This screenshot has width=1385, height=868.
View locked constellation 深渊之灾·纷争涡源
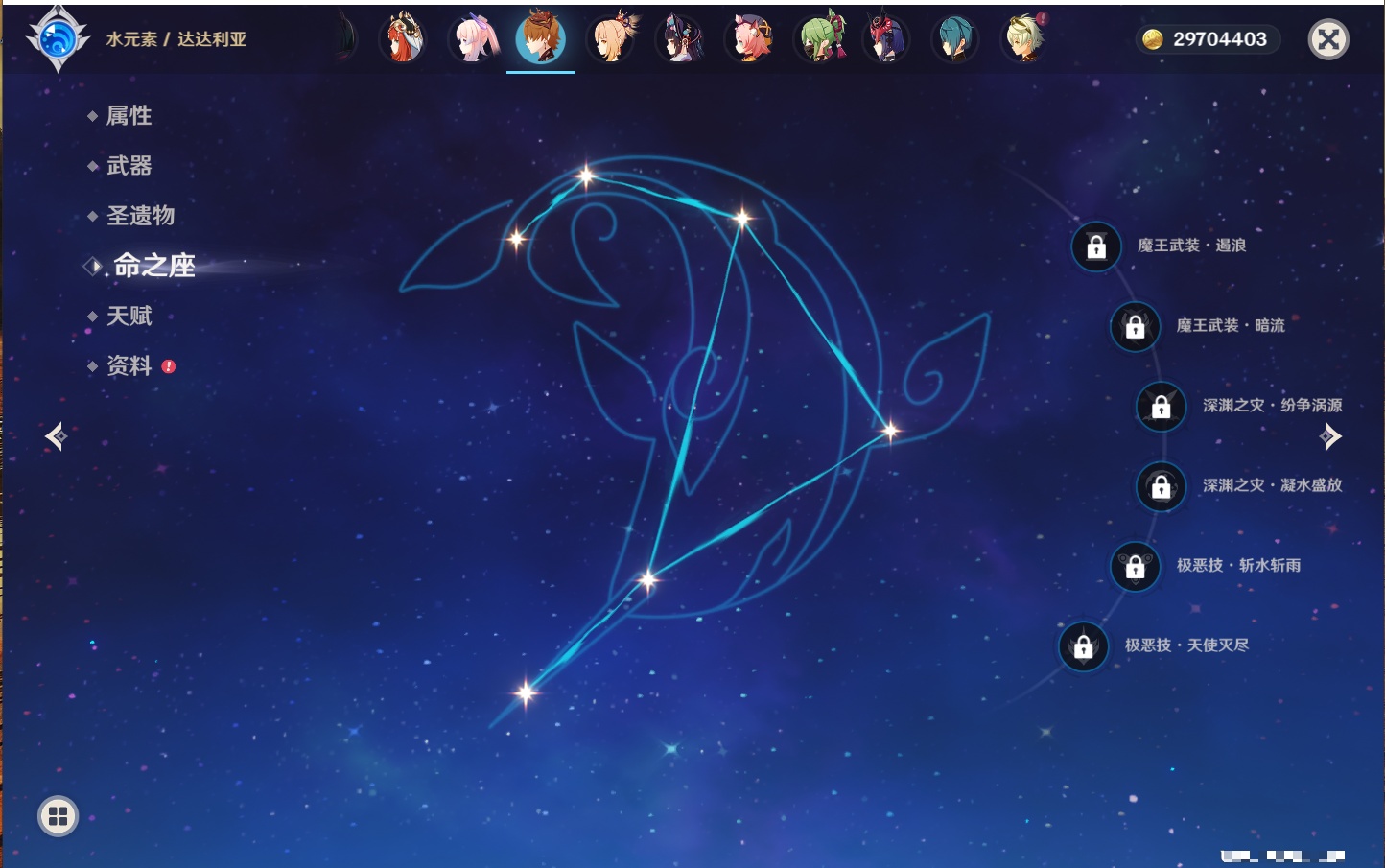(1161, 406)
